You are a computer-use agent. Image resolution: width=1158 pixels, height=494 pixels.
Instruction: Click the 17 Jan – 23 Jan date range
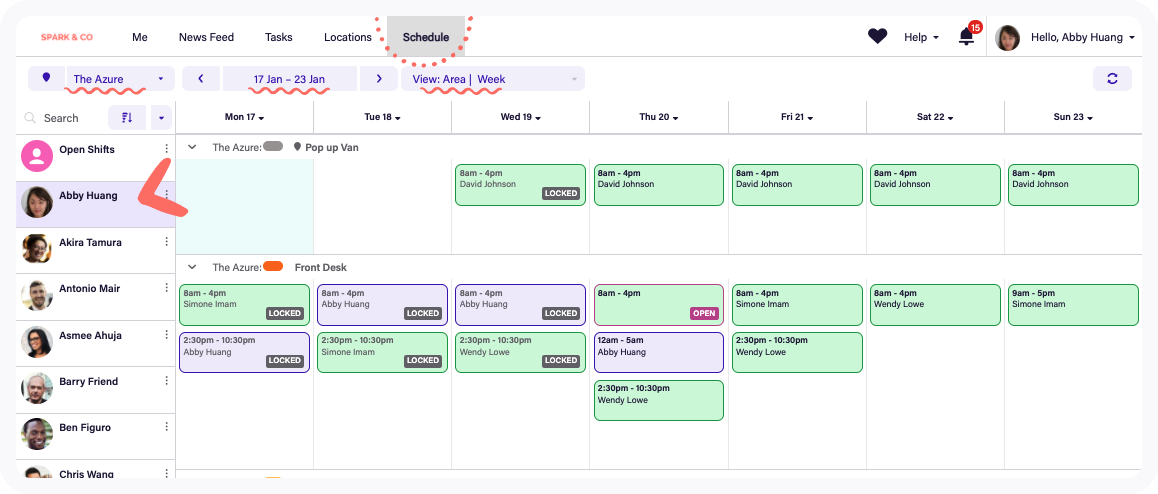290,79
